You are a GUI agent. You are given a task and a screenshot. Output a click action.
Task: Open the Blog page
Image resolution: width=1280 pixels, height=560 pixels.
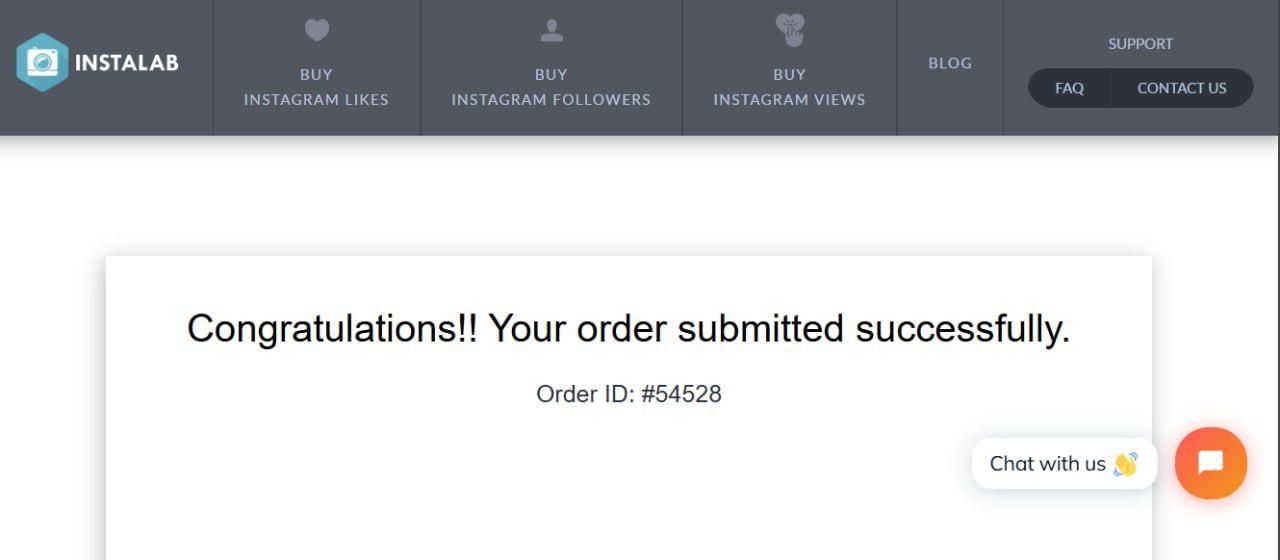point(950,63)
